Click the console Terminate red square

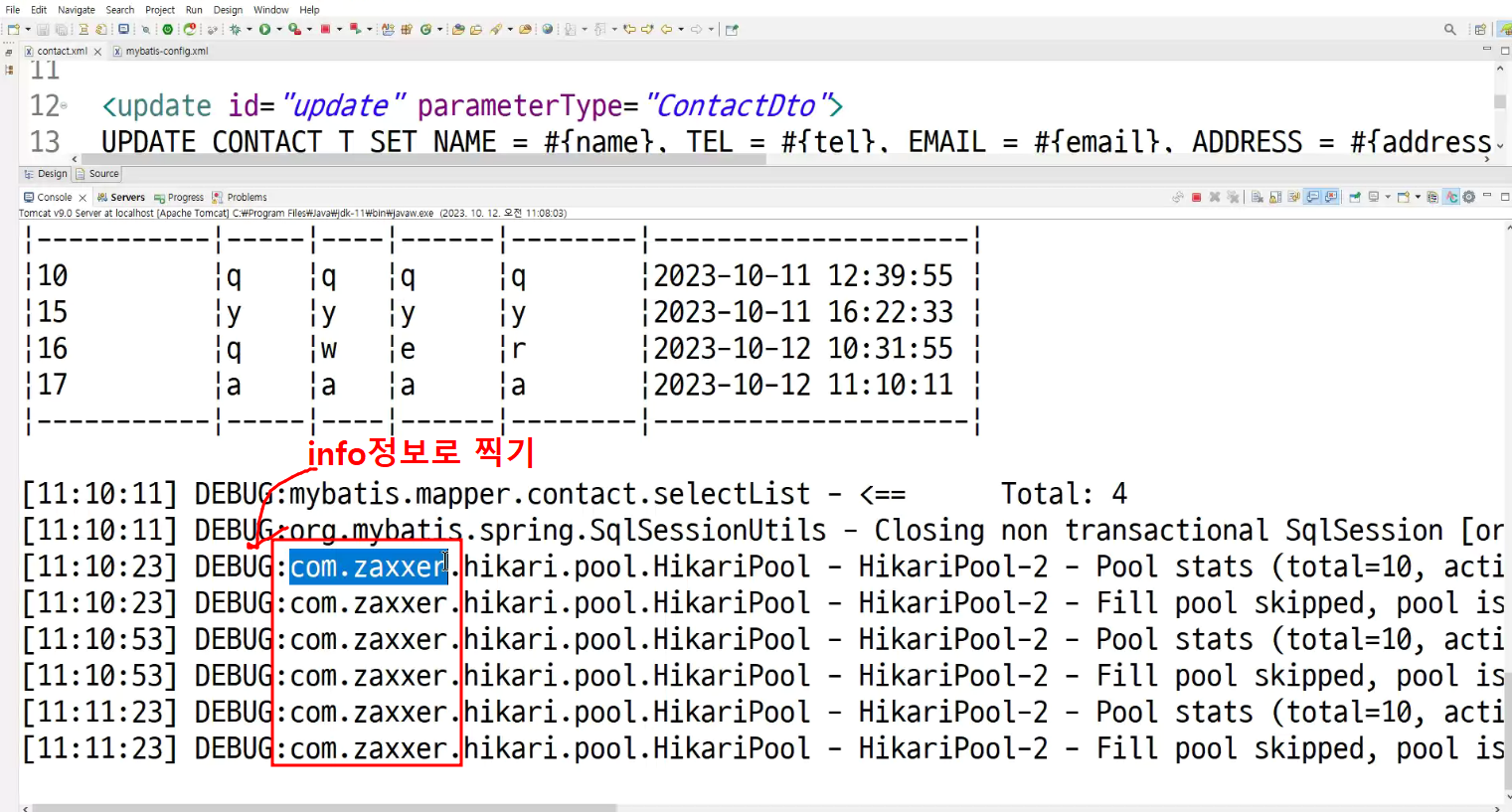coord(1196,197)
